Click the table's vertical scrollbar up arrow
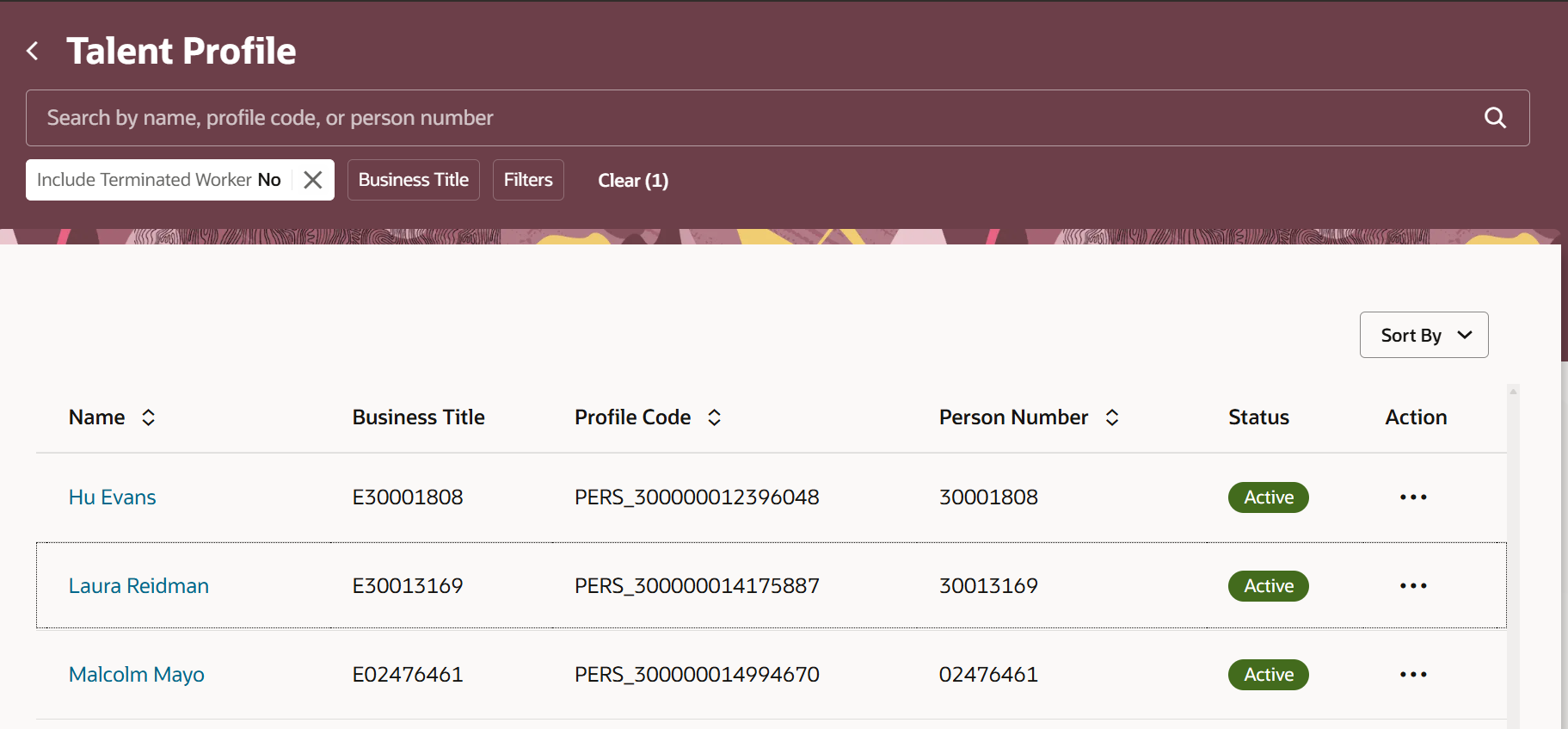Viewport: 1568px width, 729px height. tap(1513, 391)
